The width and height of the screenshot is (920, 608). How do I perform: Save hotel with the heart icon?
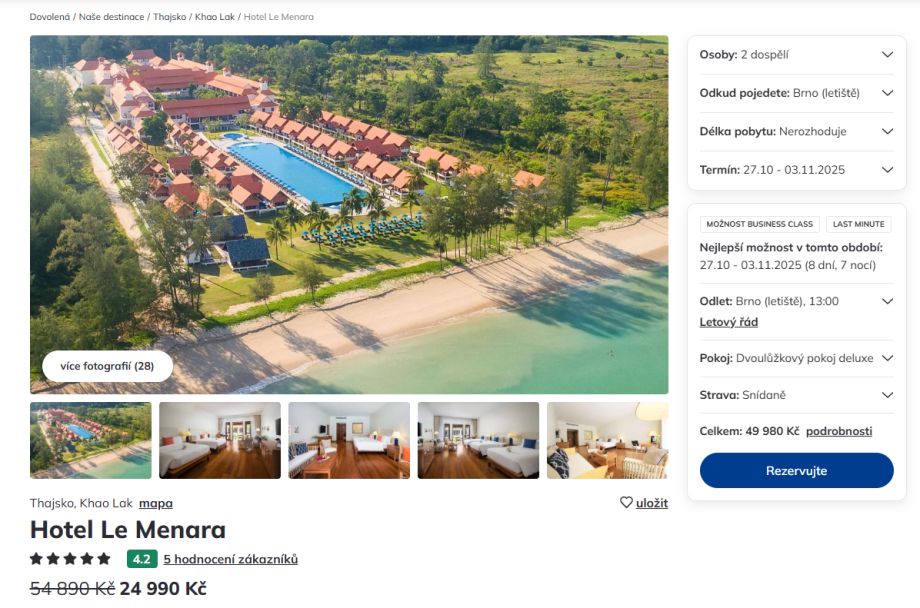point(644,503)
